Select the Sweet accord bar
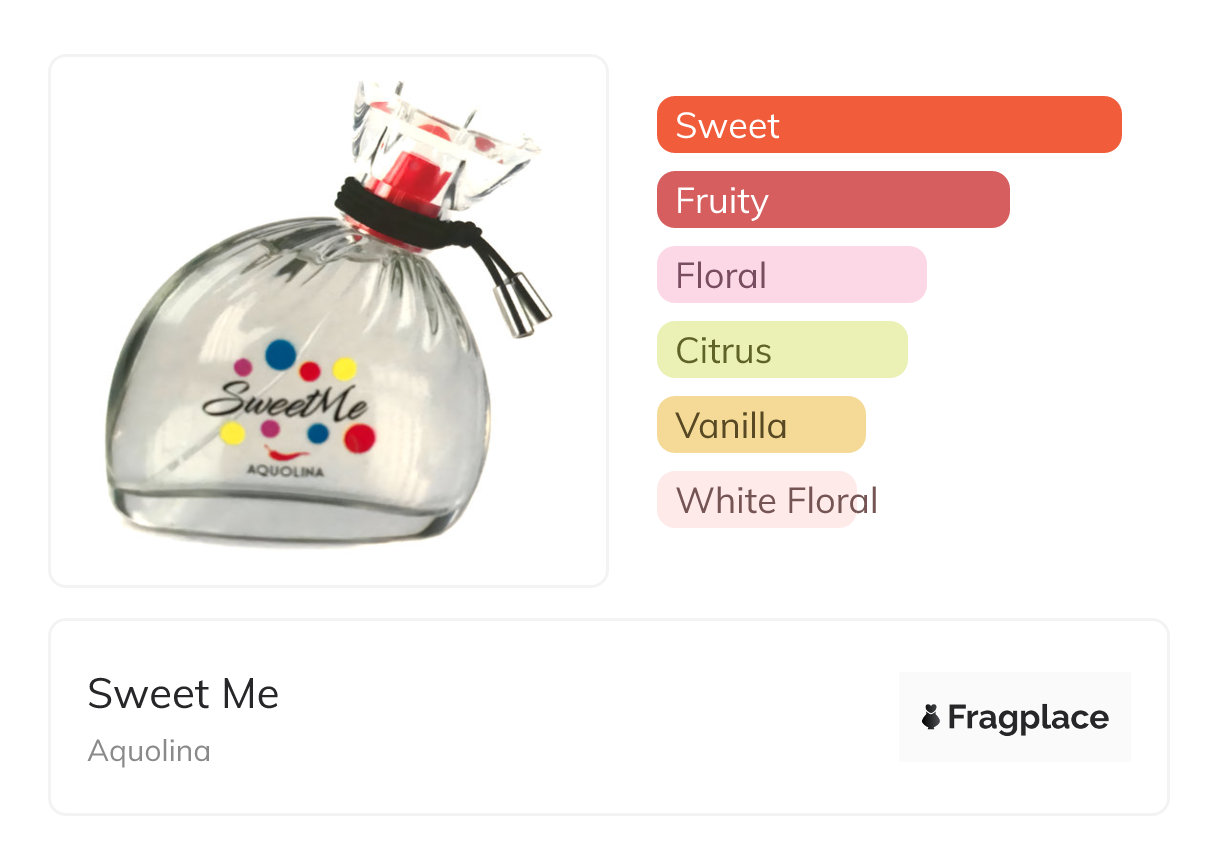Viewport: 1218px width, 864px height. (x=888, y=125)
